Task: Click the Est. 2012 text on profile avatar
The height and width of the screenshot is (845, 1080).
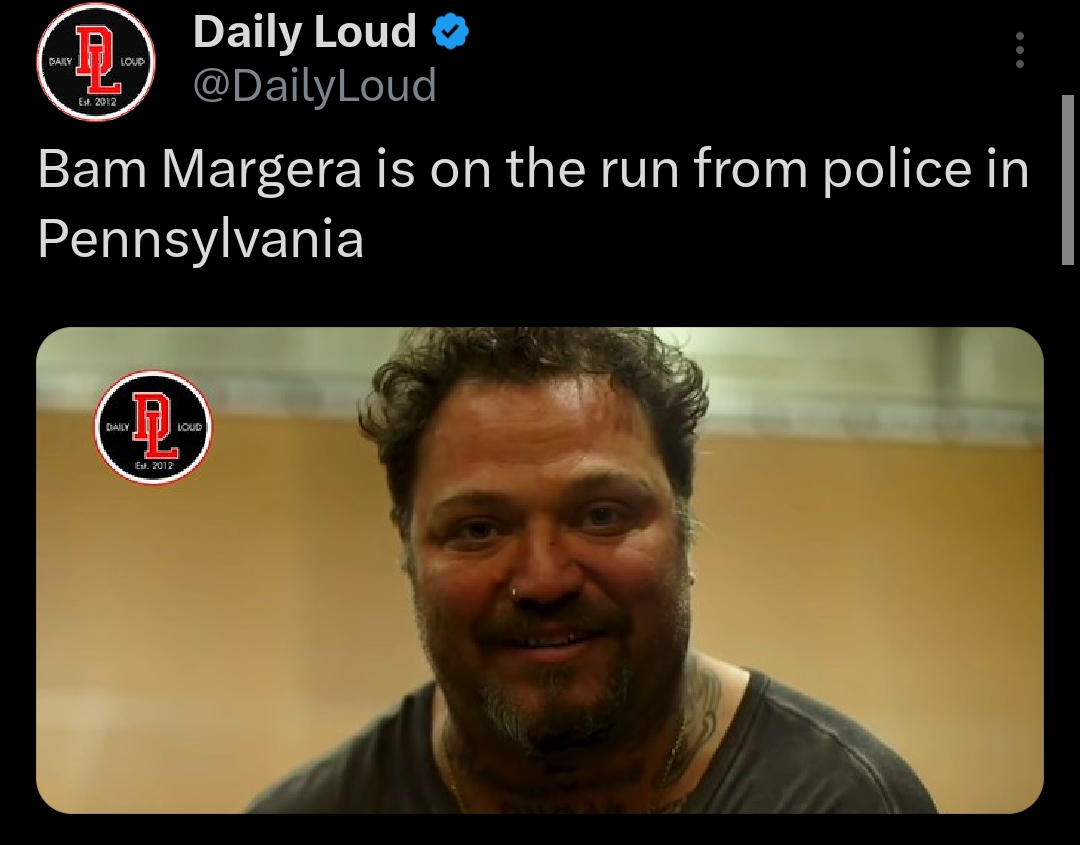Action: (x=97, y=103)
